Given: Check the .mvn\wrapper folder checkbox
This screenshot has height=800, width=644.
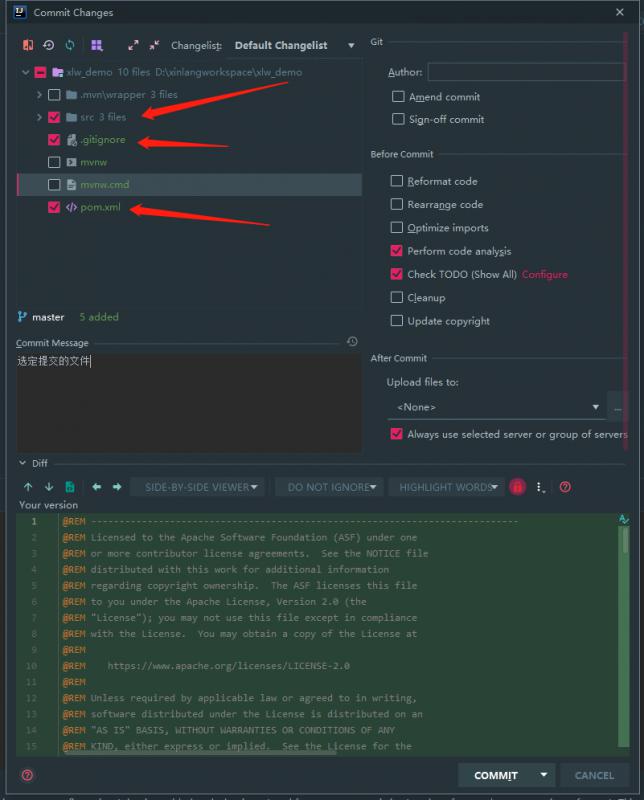Looking at the screenshot, I should pyautogui.click(x=54, y=95).
